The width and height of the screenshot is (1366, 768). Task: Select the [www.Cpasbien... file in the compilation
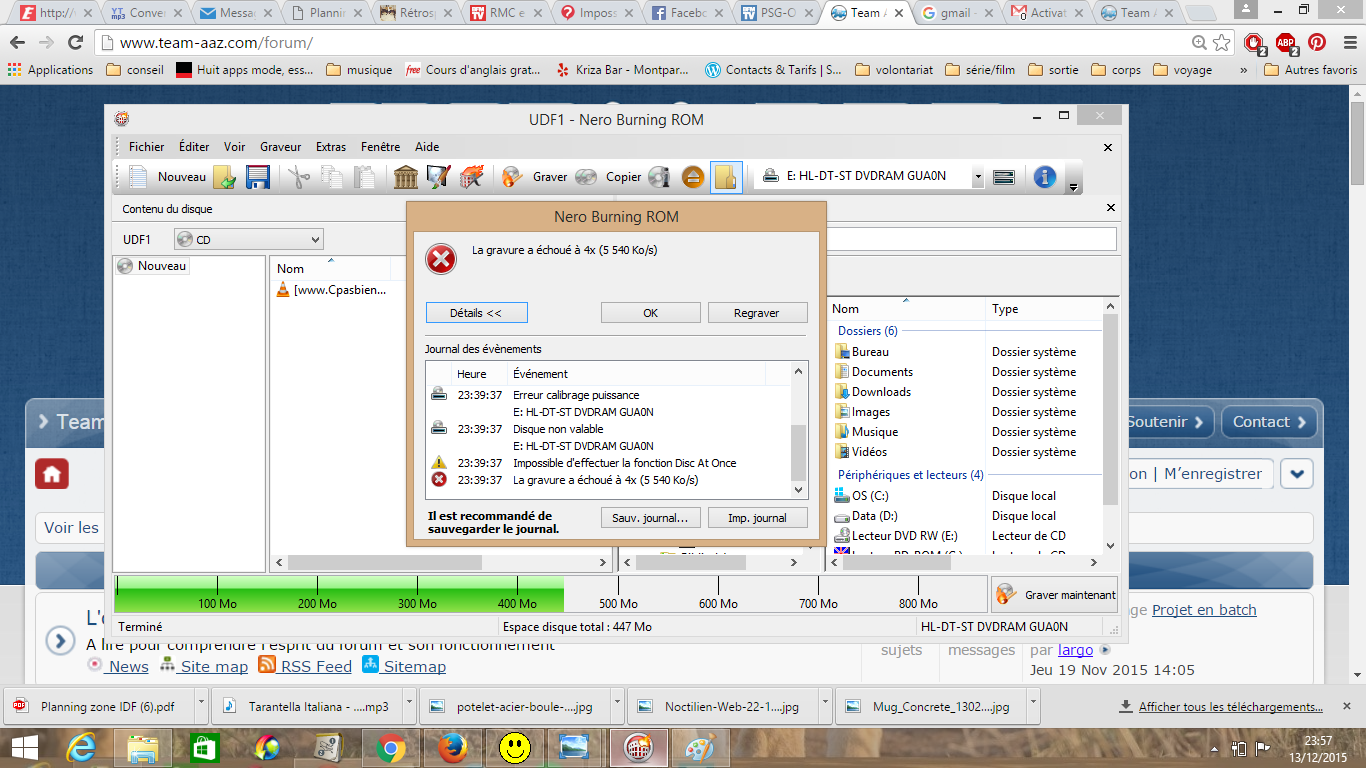[331, 290]
